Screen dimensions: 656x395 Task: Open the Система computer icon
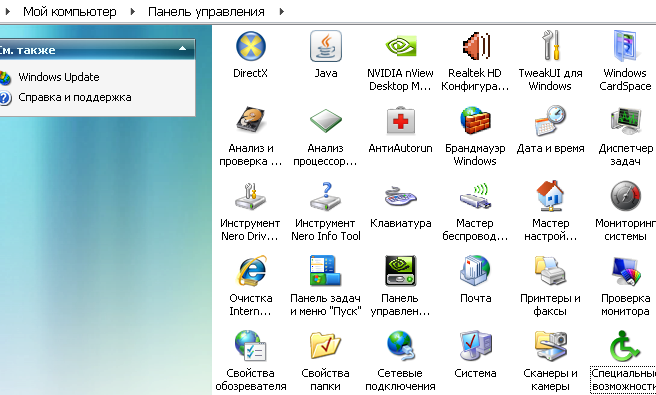pos(476,346)
